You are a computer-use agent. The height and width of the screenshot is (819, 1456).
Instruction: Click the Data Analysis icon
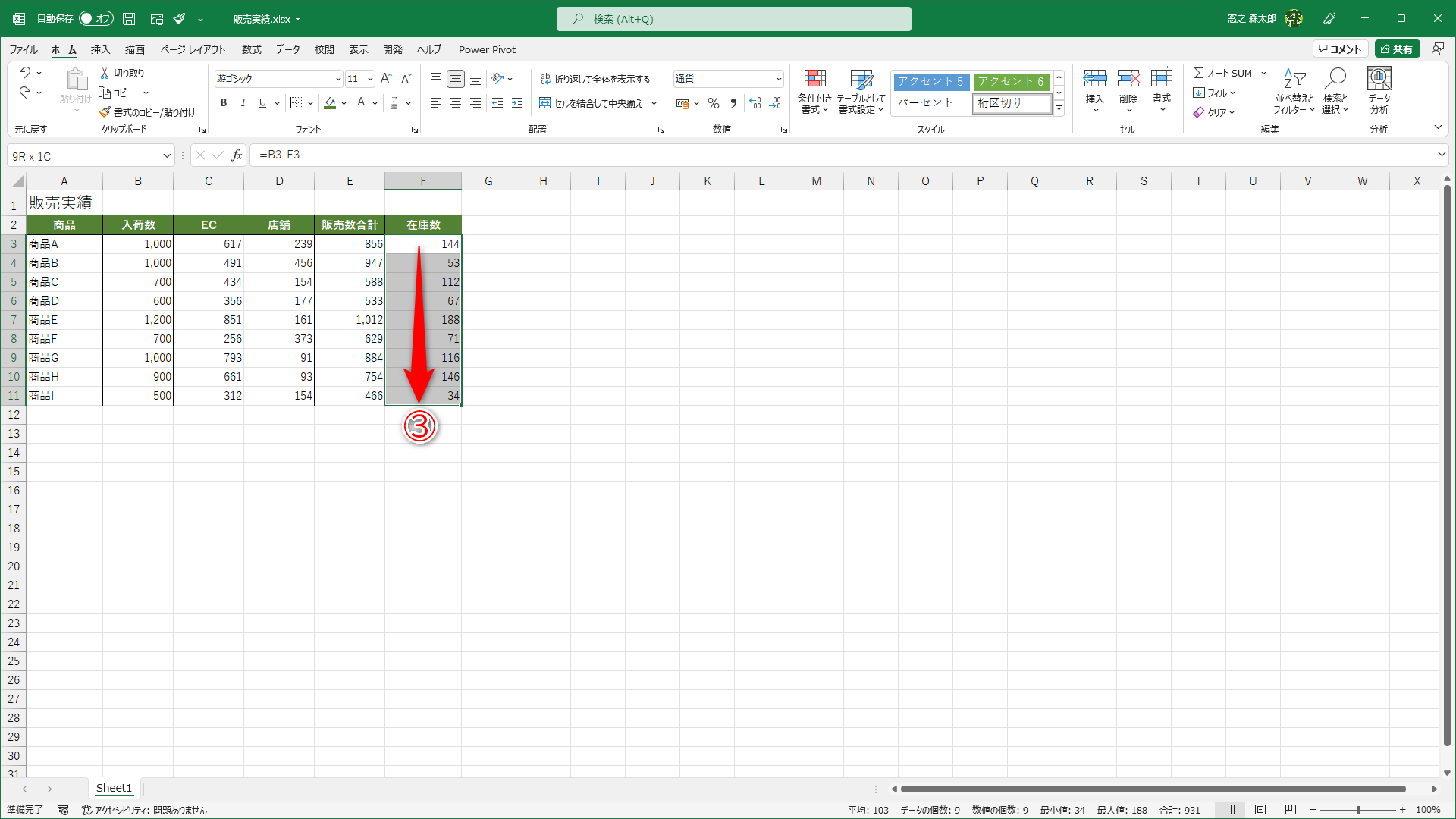pyautogui.click(x=1379, y=79)
